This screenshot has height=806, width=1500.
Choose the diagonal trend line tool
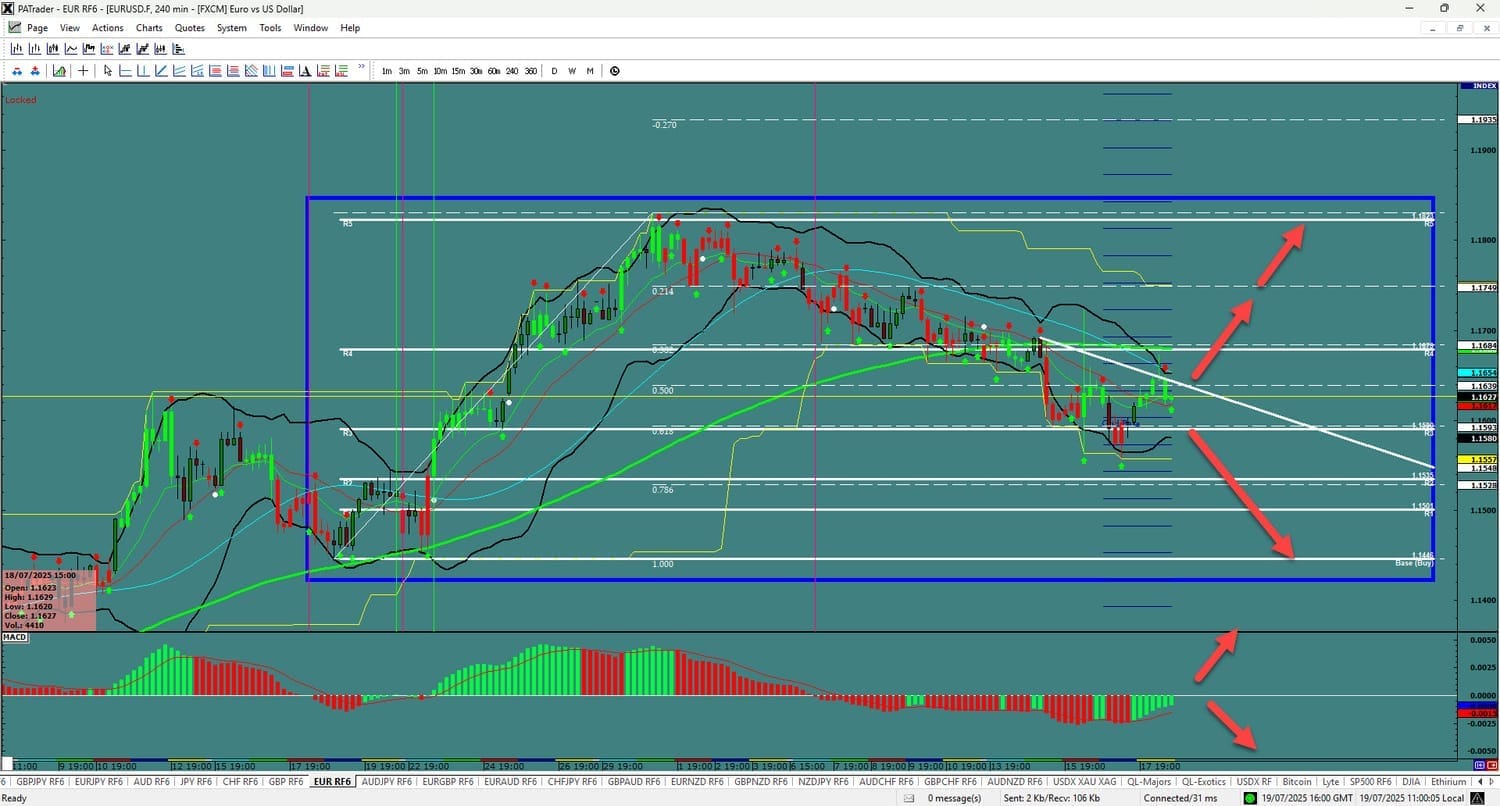[x=161, y=71]
